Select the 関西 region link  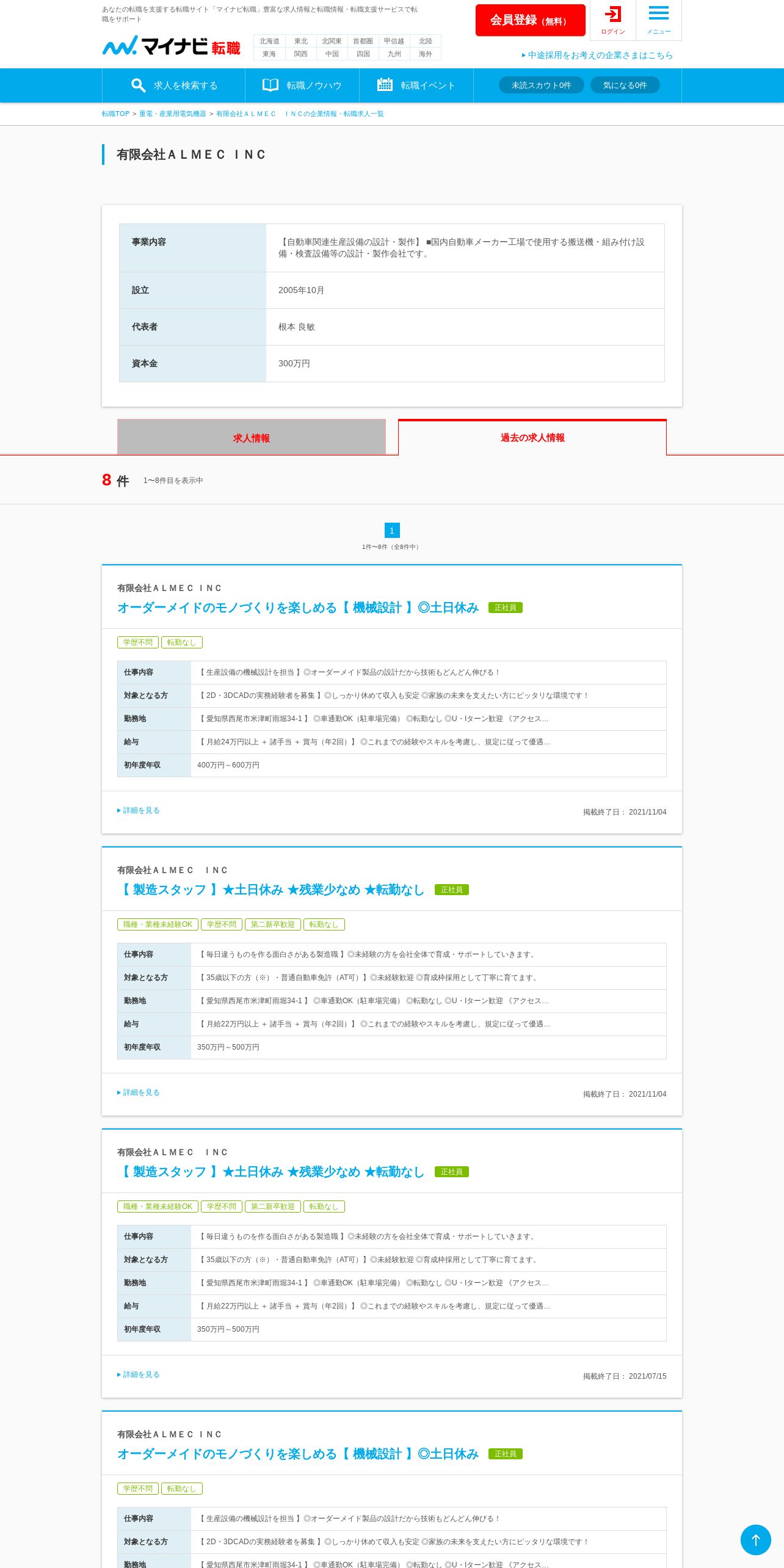coord(300,54)
